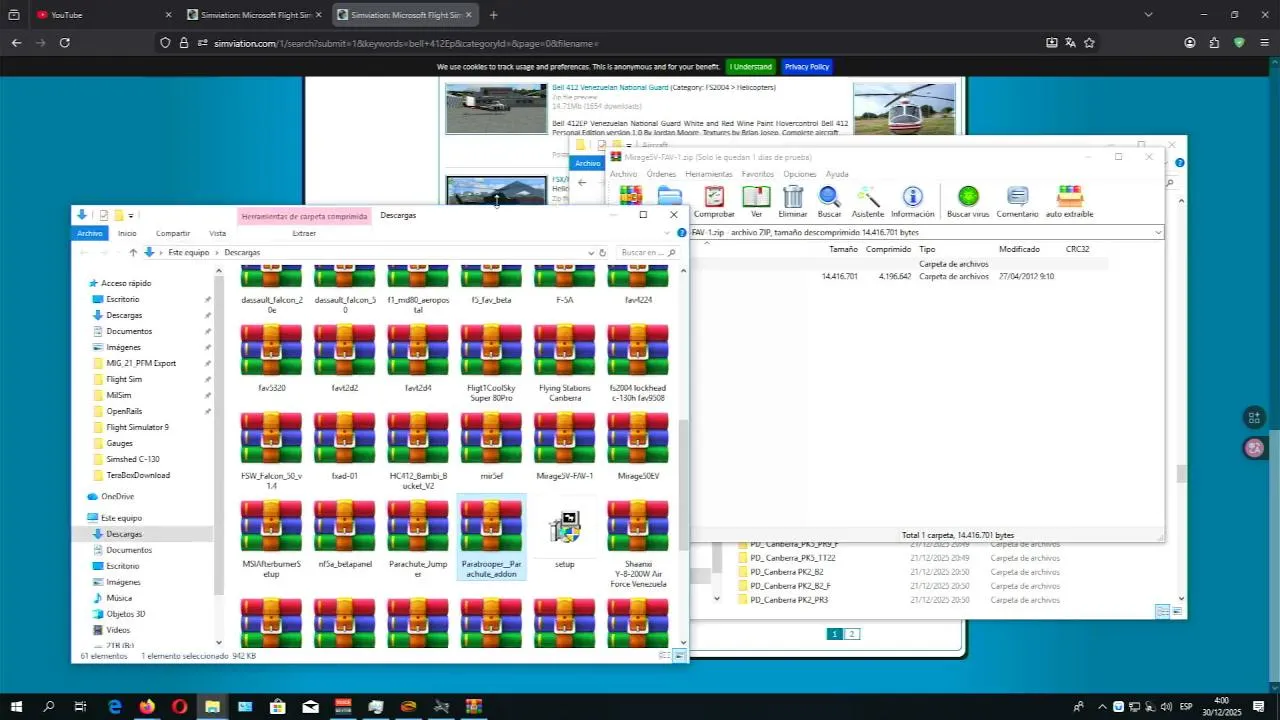The width and height of the screenshot is (1280, 720).
Task: Select the HC412_Bambi_Bucket_V2 archive
Action: [418, 452]
